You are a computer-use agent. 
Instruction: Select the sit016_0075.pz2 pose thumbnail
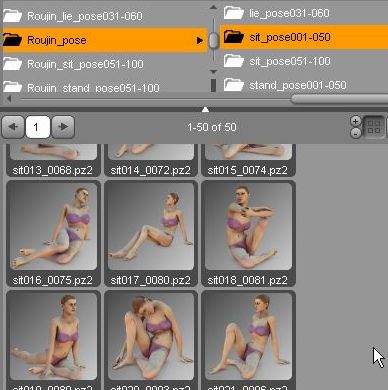53,226
